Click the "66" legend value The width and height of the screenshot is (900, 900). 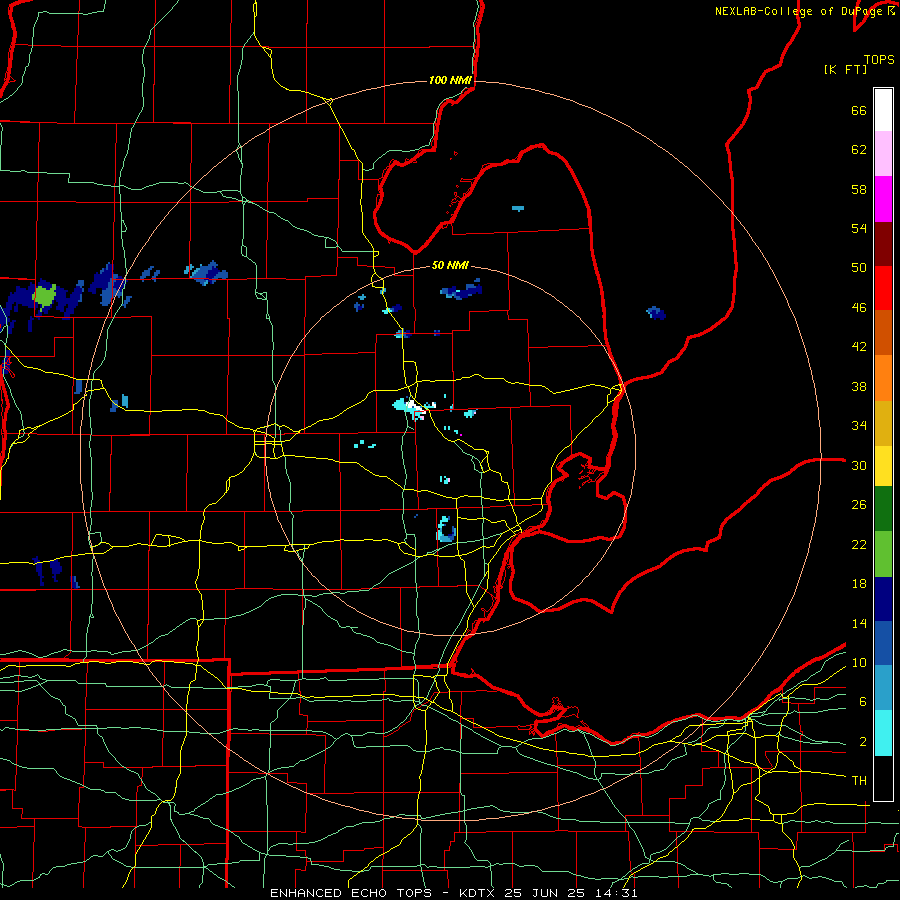pyautogui.click(x=859, y=111)
